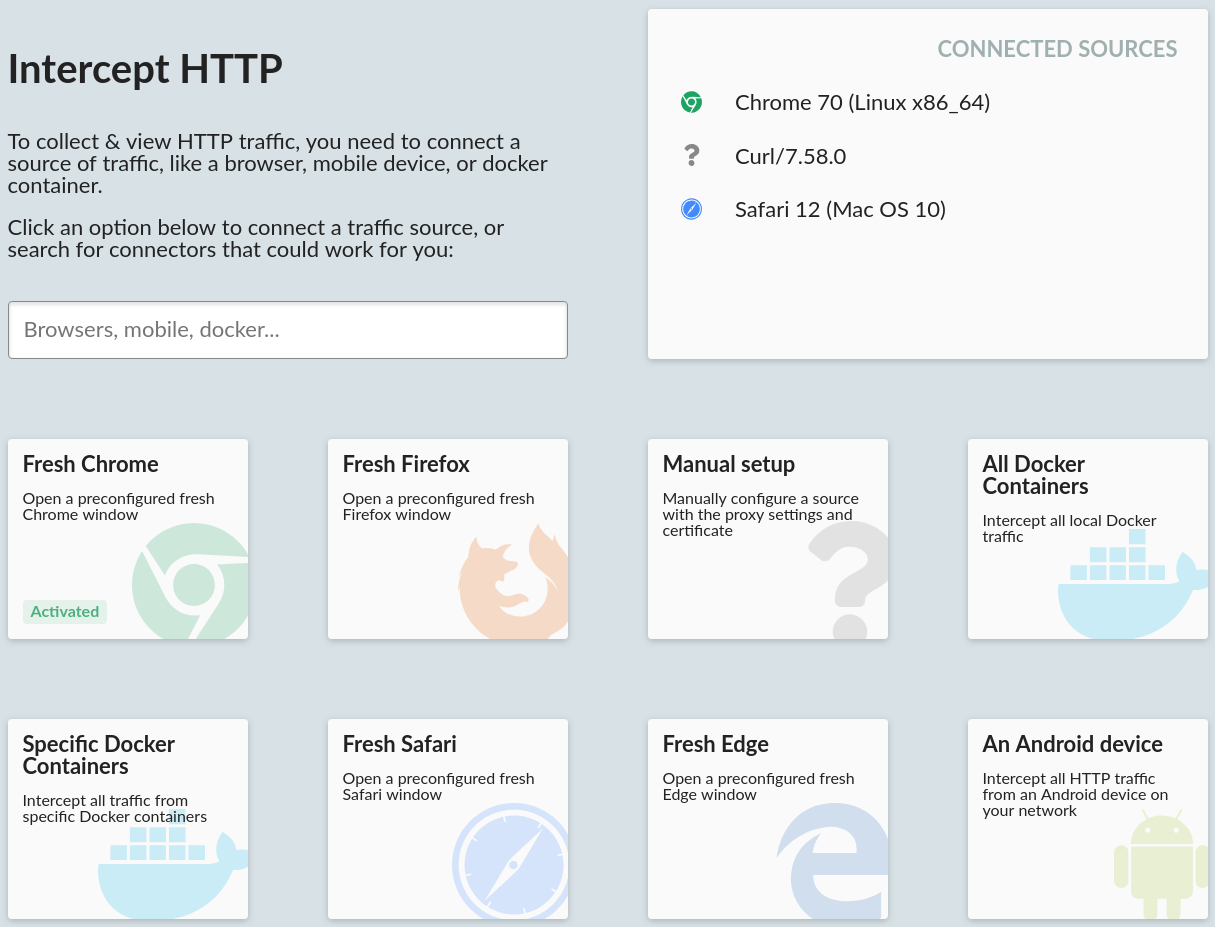
Task: Select Safari 12 (Mac OS 10) source entry
Action: click(x=840, y=209)
